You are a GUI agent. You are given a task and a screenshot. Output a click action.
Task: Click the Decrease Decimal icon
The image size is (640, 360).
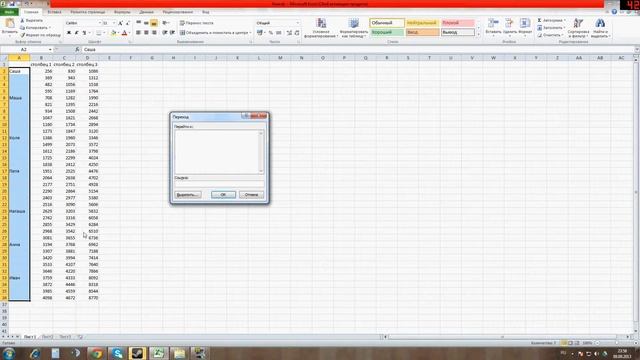pos(297,33)
